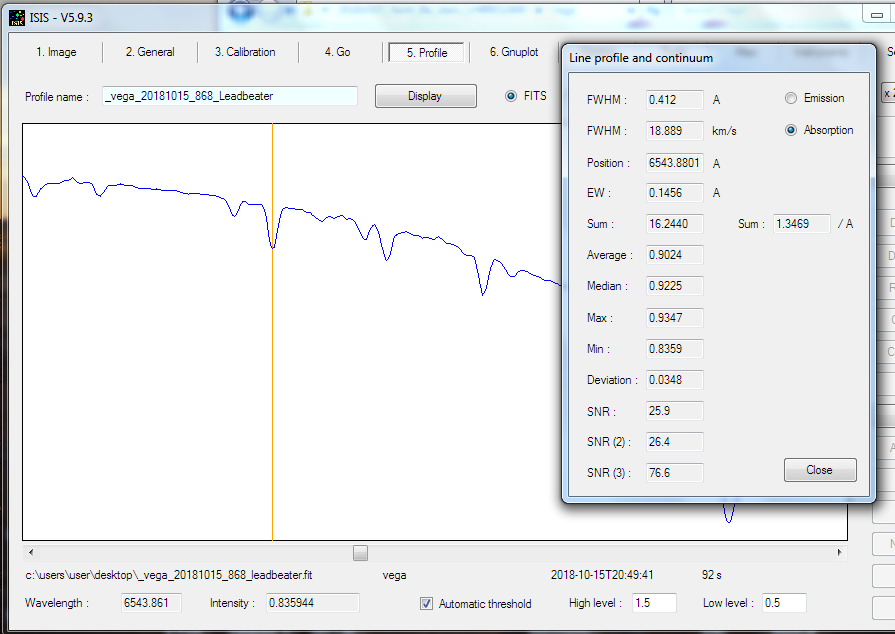895x634 pixels.
Task: Choose the Emission line option
Action: (x=791, y=98)
